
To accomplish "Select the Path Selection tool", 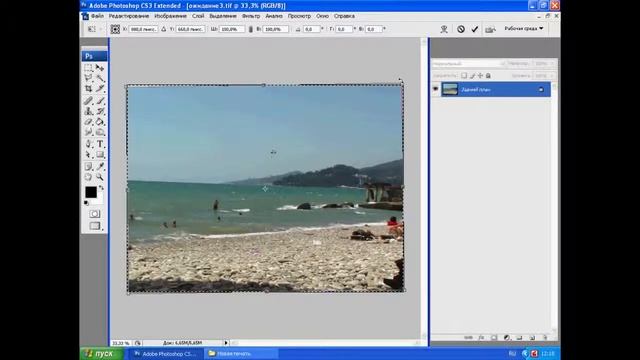I will [89, 155].
